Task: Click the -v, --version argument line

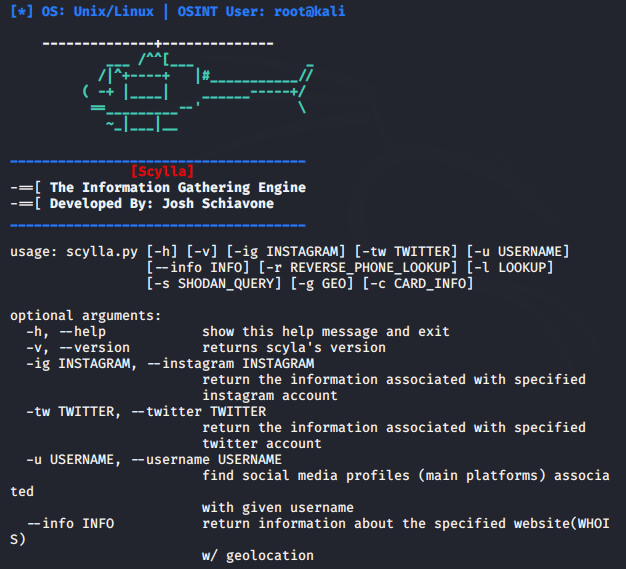Action: (206, 348)
